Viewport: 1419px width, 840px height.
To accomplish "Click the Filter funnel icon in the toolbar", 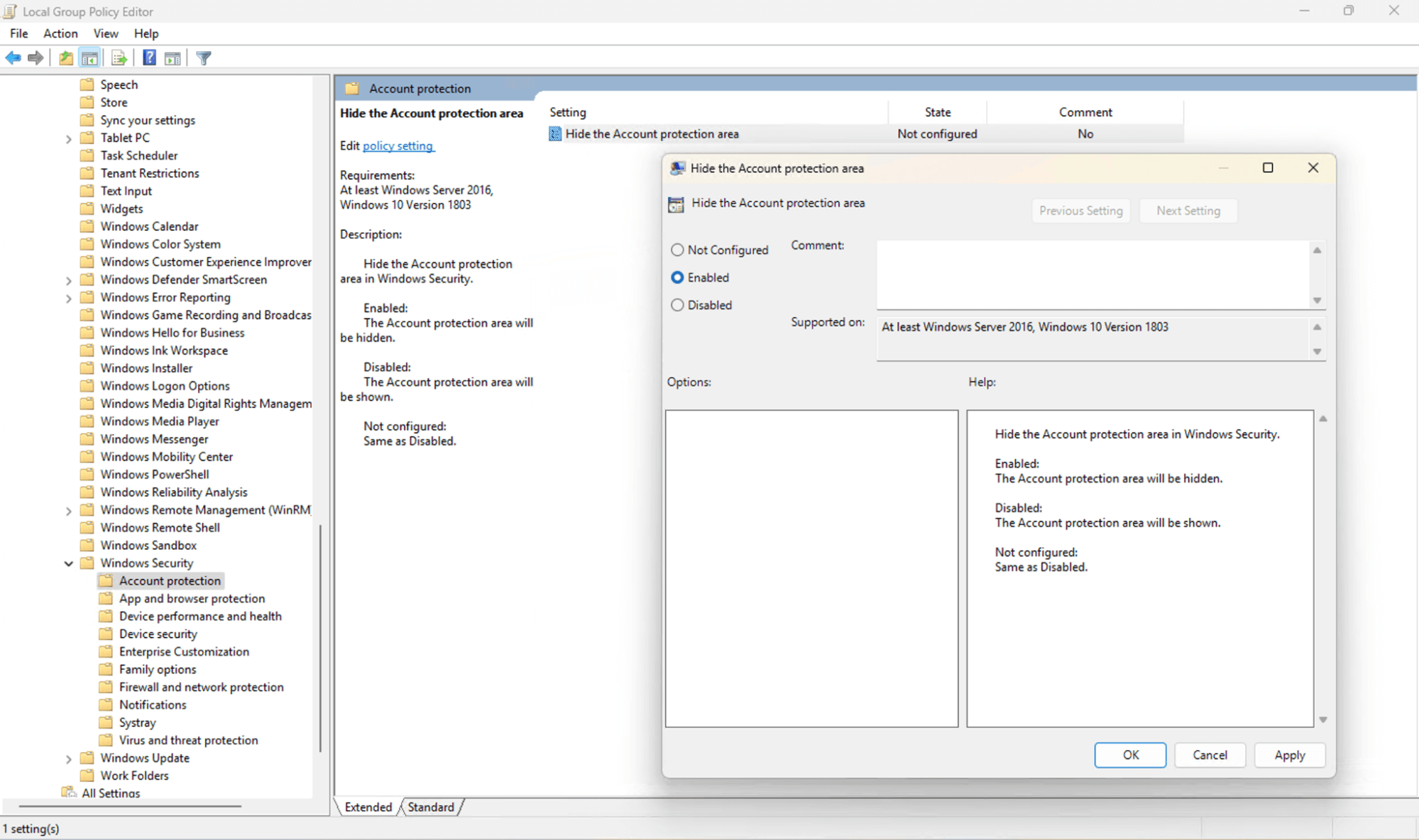I will click(x=204, y=57).
